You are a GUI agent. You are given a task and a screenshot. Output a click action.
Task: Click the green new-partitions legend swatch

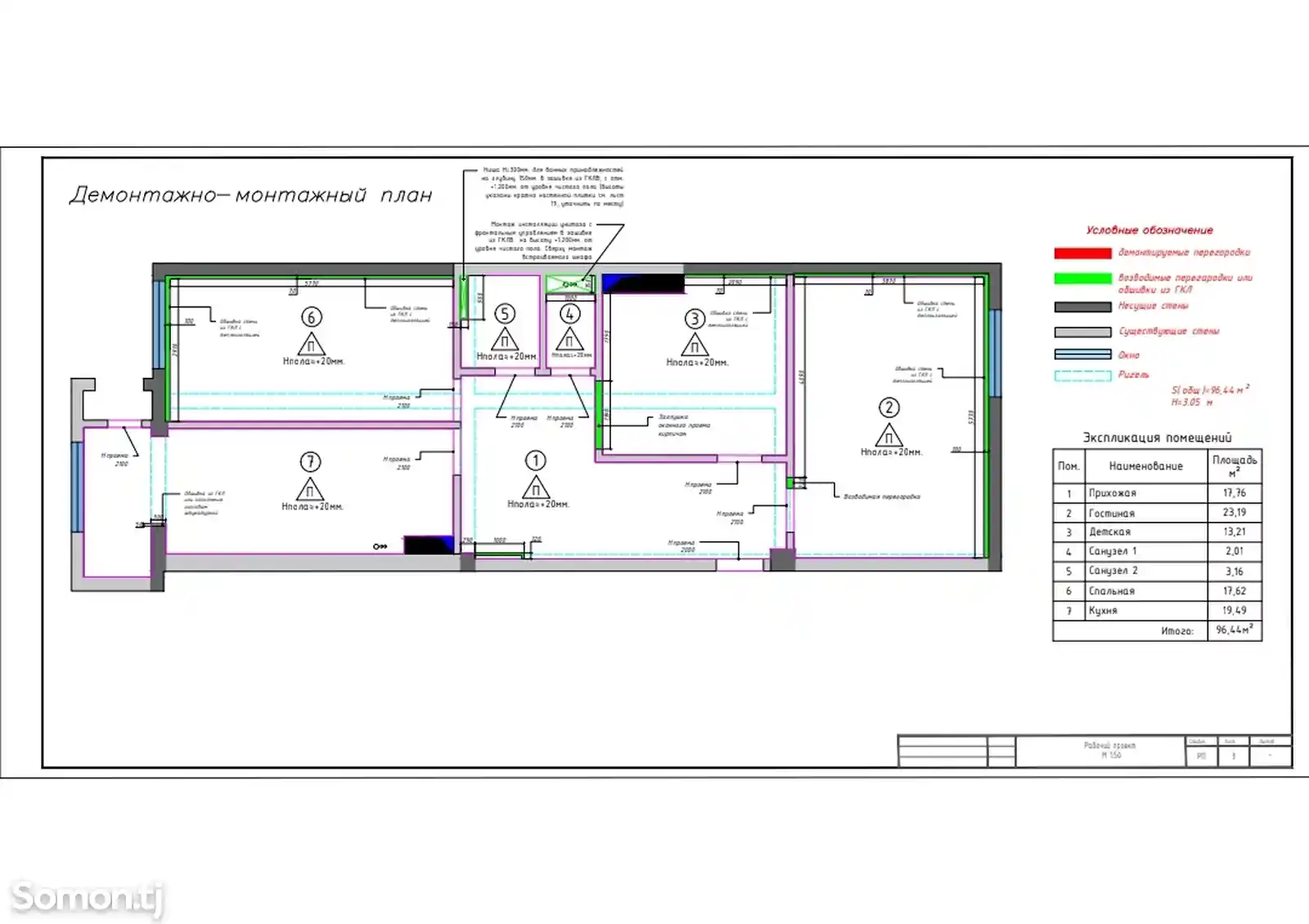[1082, 279]
